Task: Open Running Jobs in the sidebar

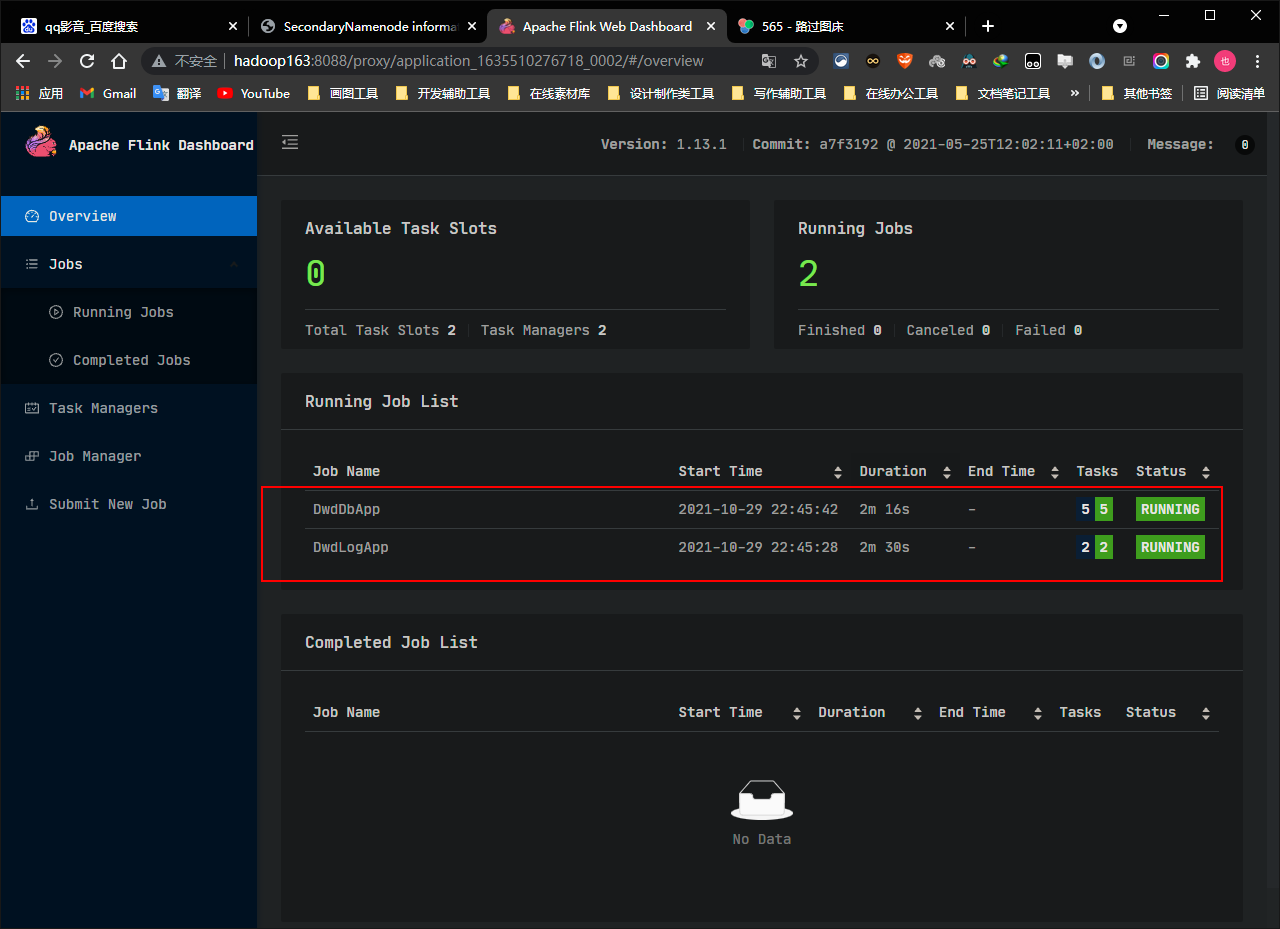Action: pos(128,312)
